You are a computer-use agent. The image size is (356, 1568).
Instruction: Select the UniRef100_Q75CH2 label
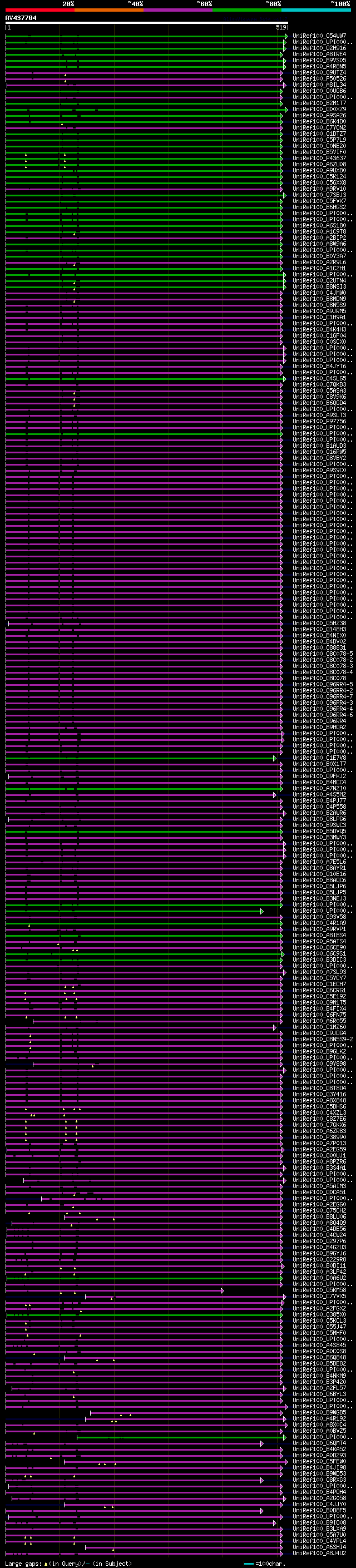[319, 1211]
